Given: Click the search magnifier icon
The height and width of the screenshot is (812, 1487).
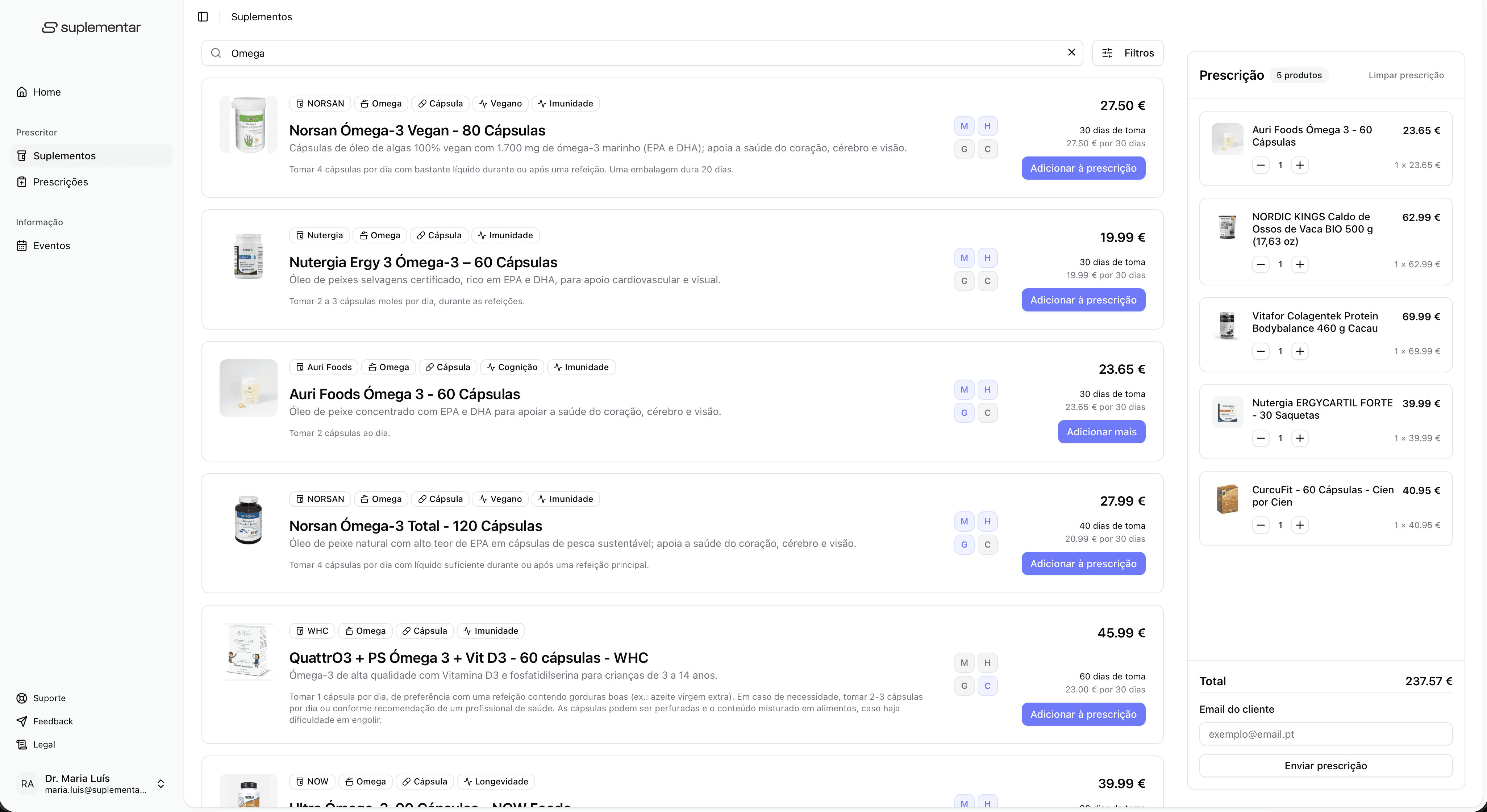Looking at the screenshot, I should pos(216,53).
